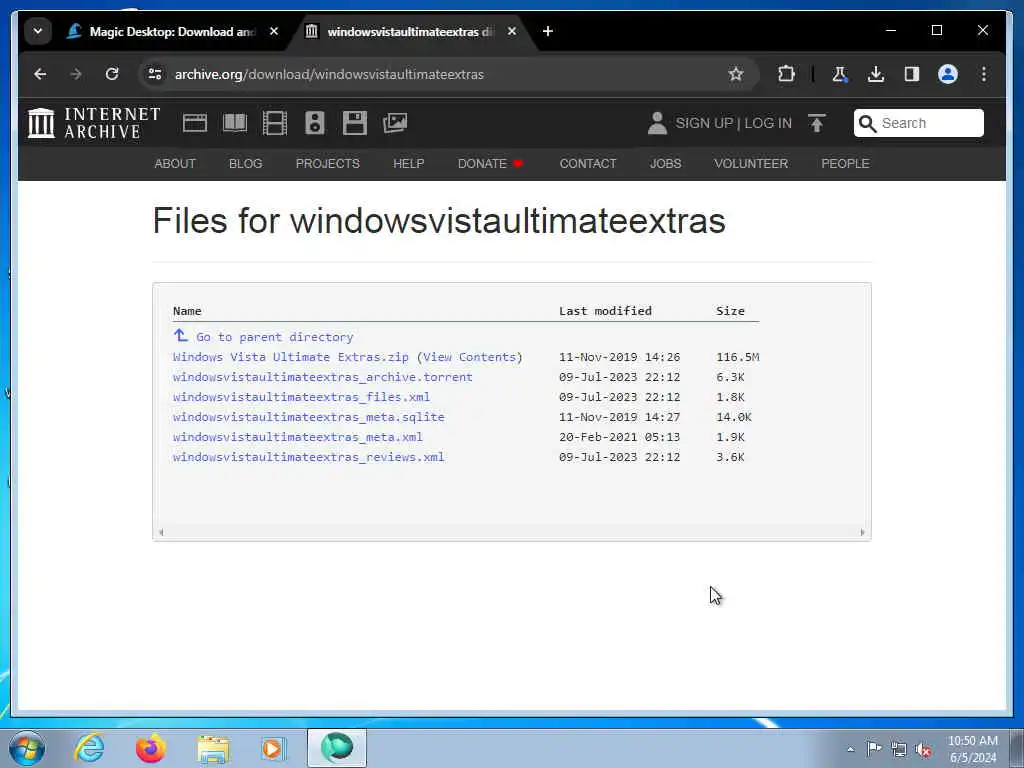Go back to the previous page
The width and height of the screenshot is (1024, 768).
40,74
